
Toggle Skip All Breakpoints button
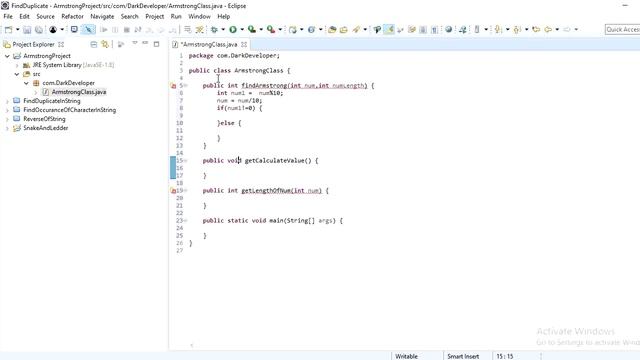88,29
